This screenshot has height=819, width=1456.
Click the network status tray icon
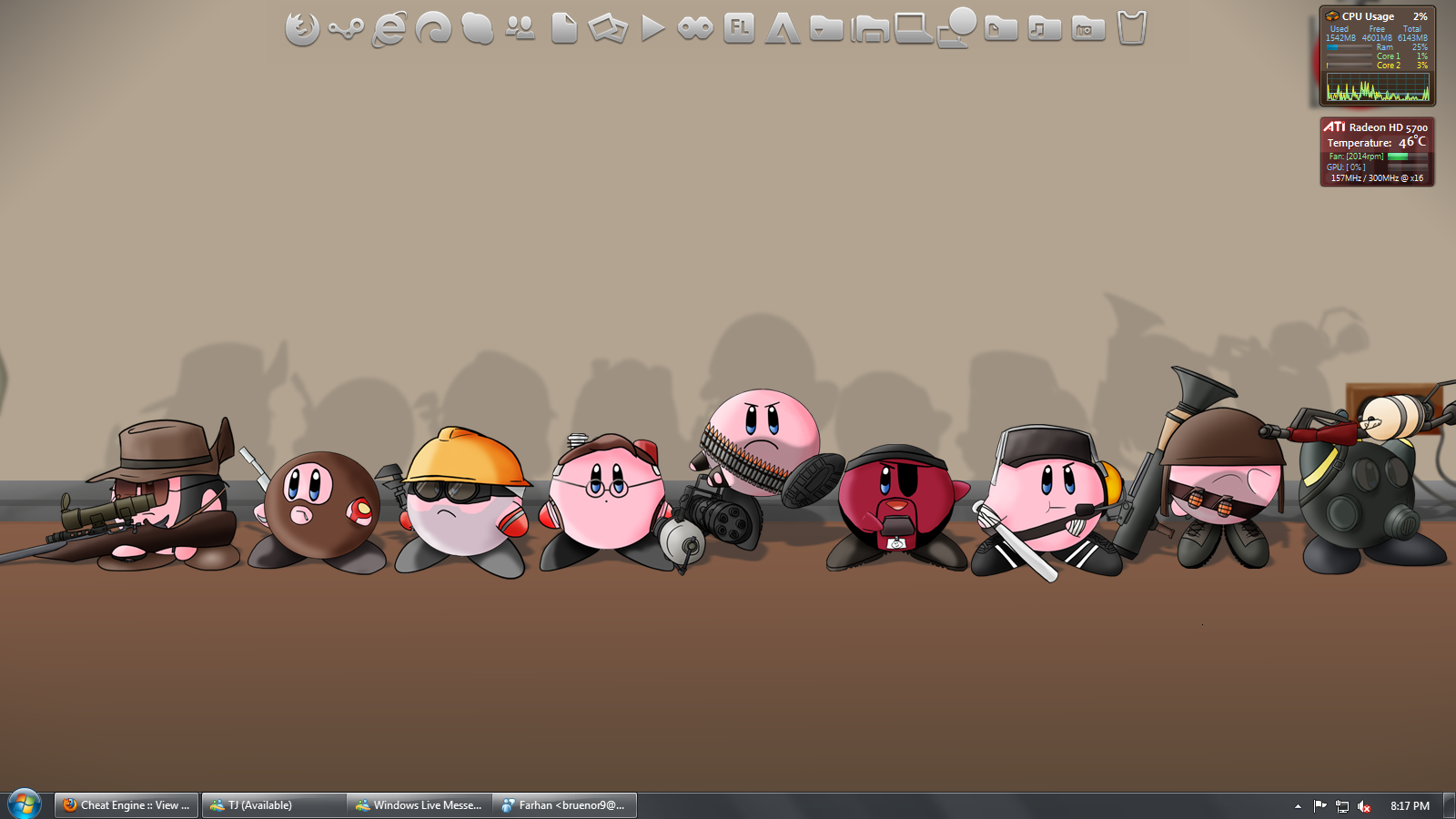1342,806
